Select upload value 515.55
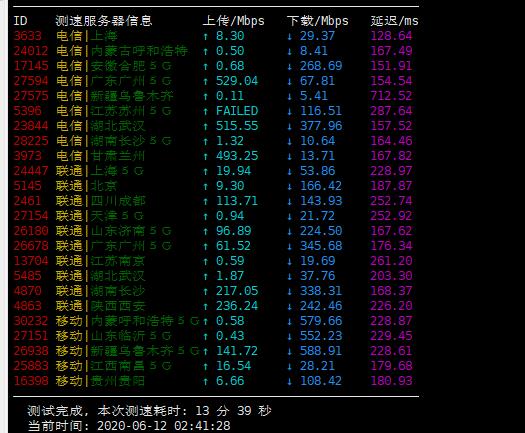This screenshot has width=525, height=433. 237,126
